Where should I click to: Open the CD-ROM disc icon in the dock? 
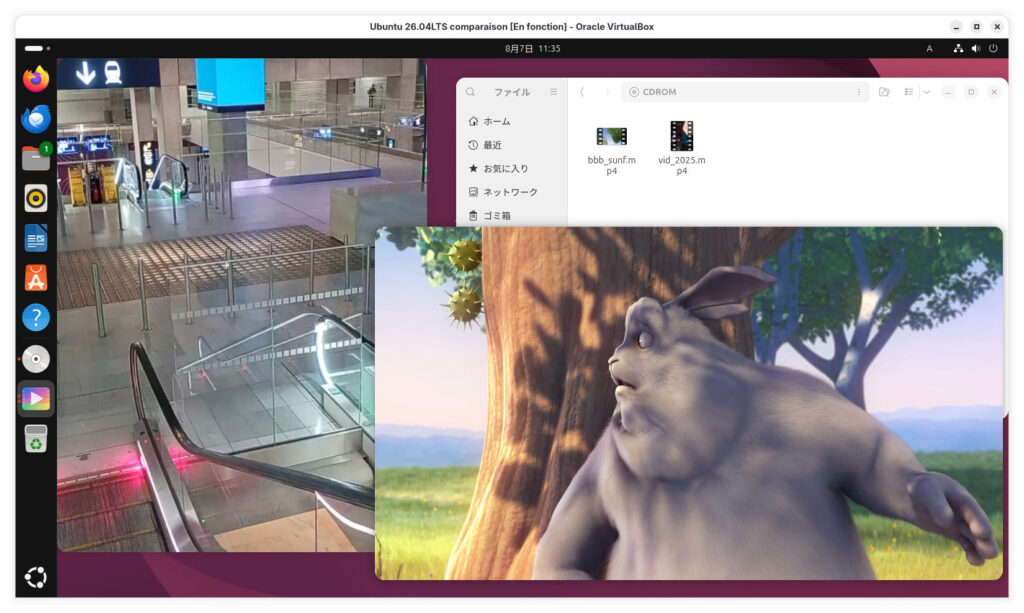coord(36,358)
